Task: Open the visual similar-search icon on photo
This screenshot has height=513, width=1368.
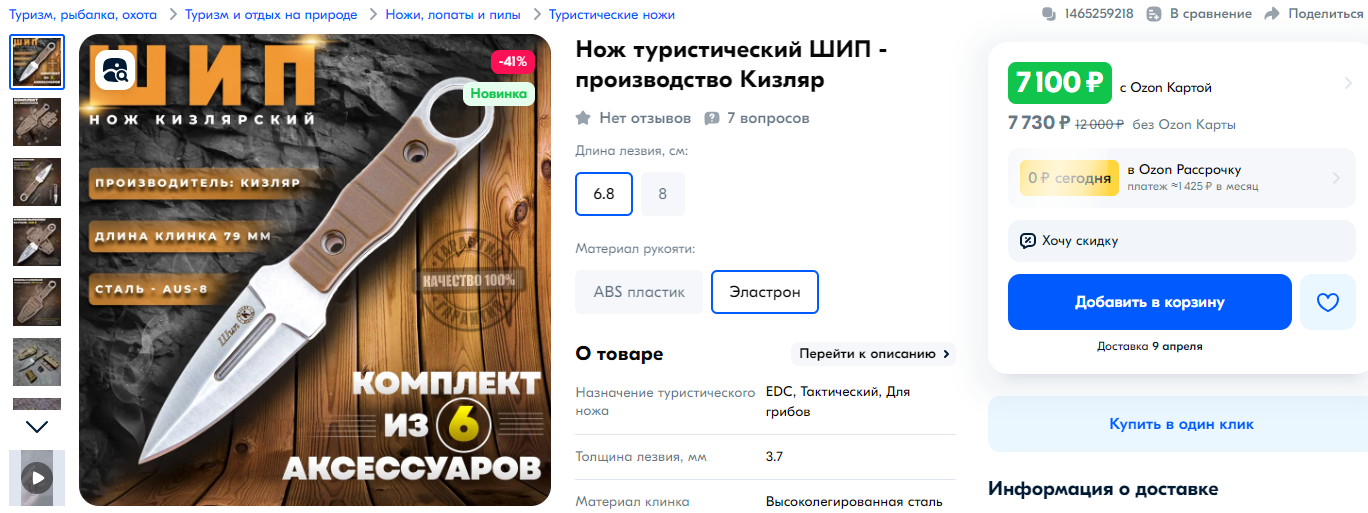Action: 116,69
